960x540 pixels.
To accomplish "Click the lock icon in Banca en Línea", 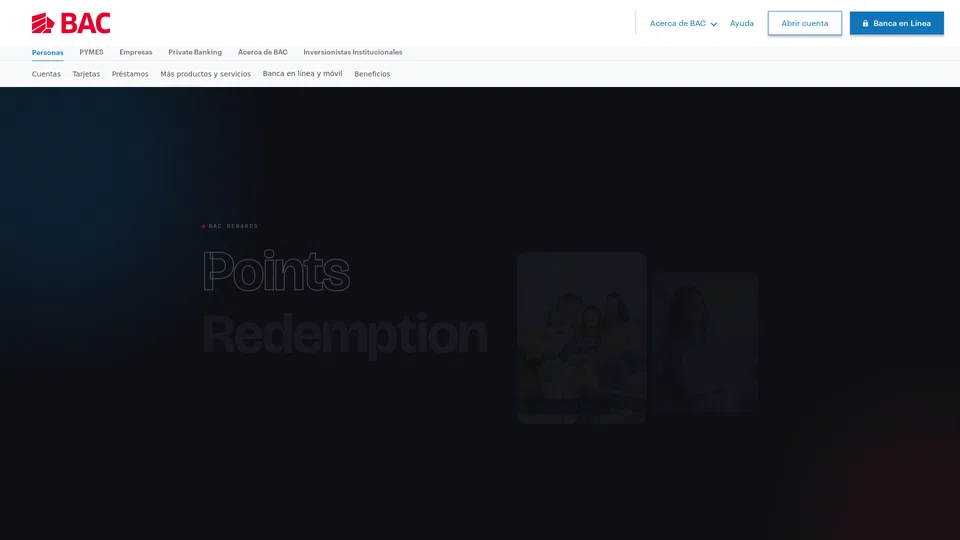I will coord(865,23).
